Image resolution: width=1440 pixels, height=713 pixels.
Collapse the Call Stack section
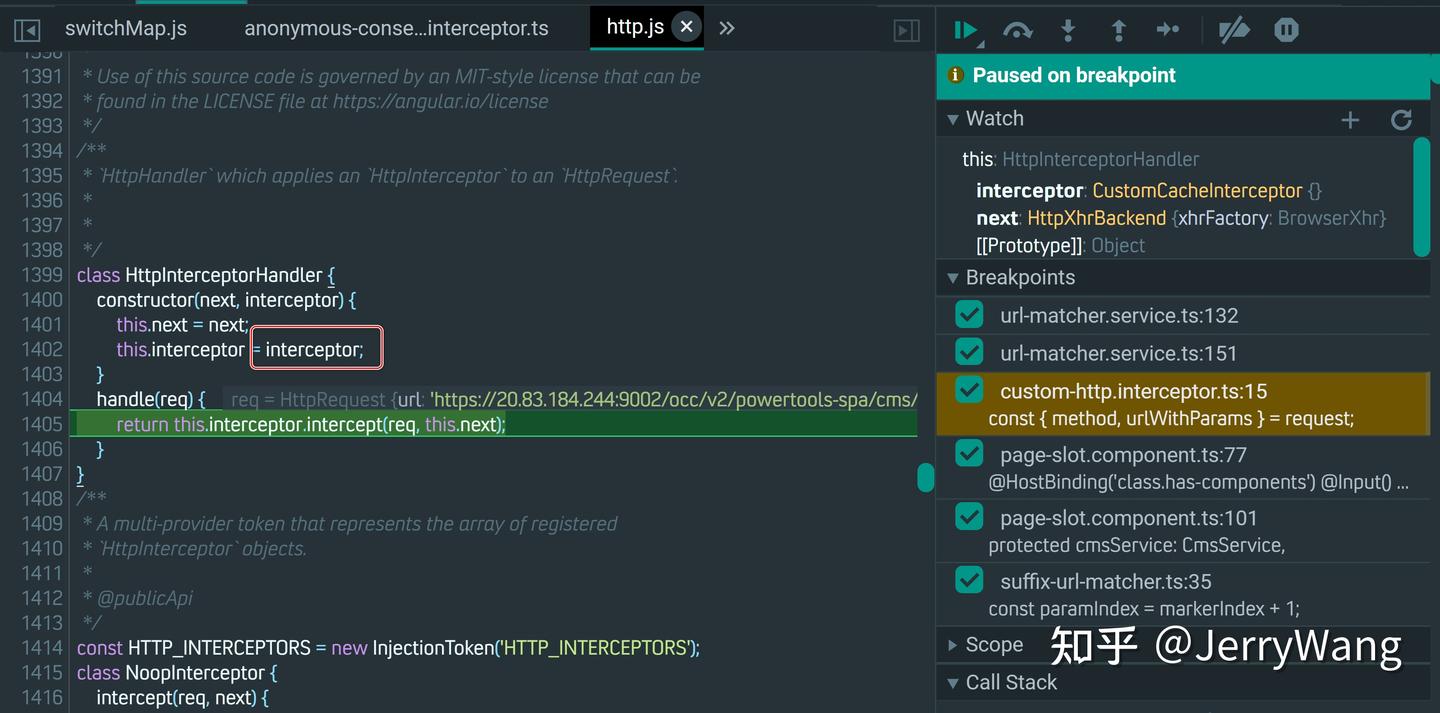(x=951, y=682)
